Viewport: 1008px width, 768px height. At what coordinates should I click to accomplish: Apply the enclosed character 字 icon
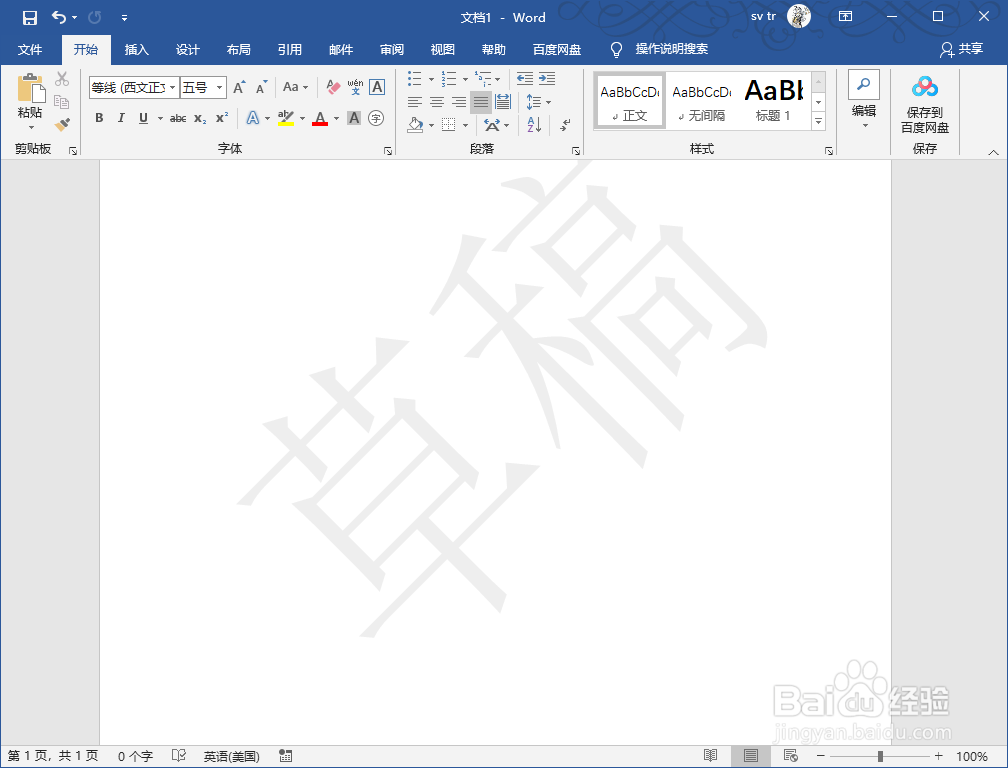(376, 118)
